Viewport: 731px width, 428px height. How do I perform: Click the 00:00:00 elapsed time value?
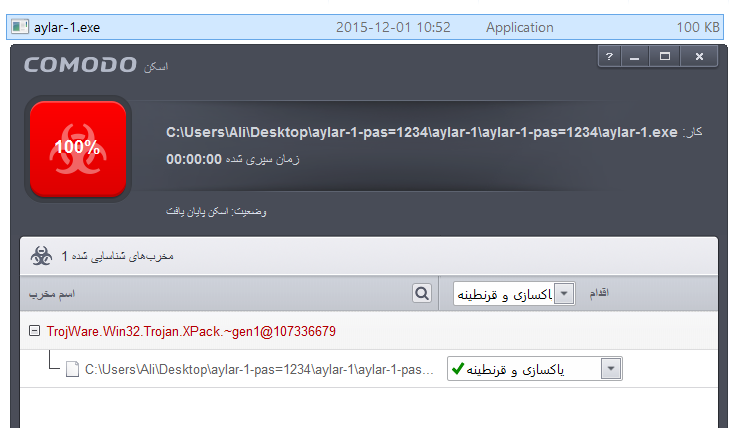click(x=194, y=159)
